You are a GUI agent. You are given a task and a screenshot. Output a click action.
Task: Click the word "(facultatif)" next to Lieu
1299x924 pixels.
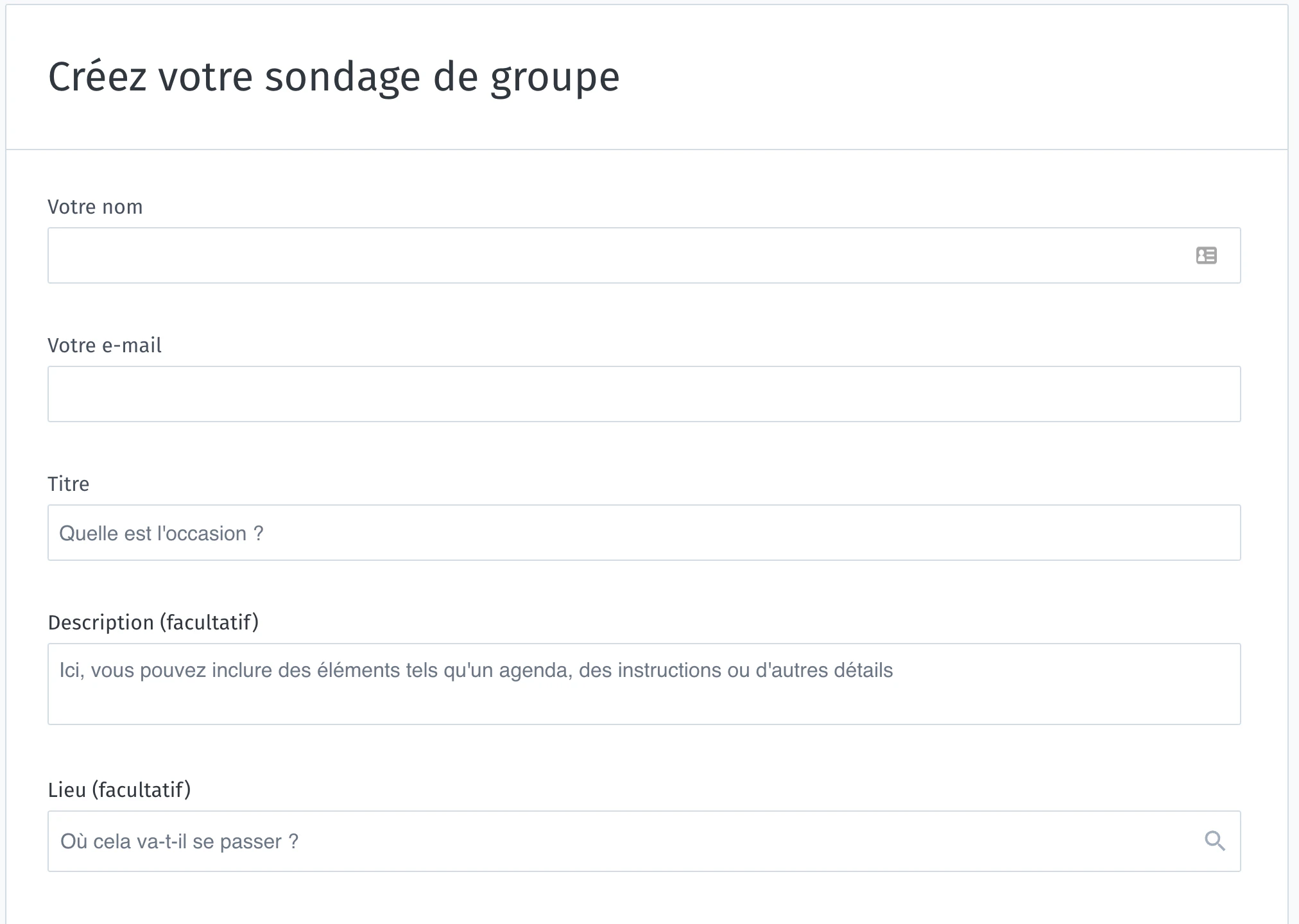coord(141,790)
